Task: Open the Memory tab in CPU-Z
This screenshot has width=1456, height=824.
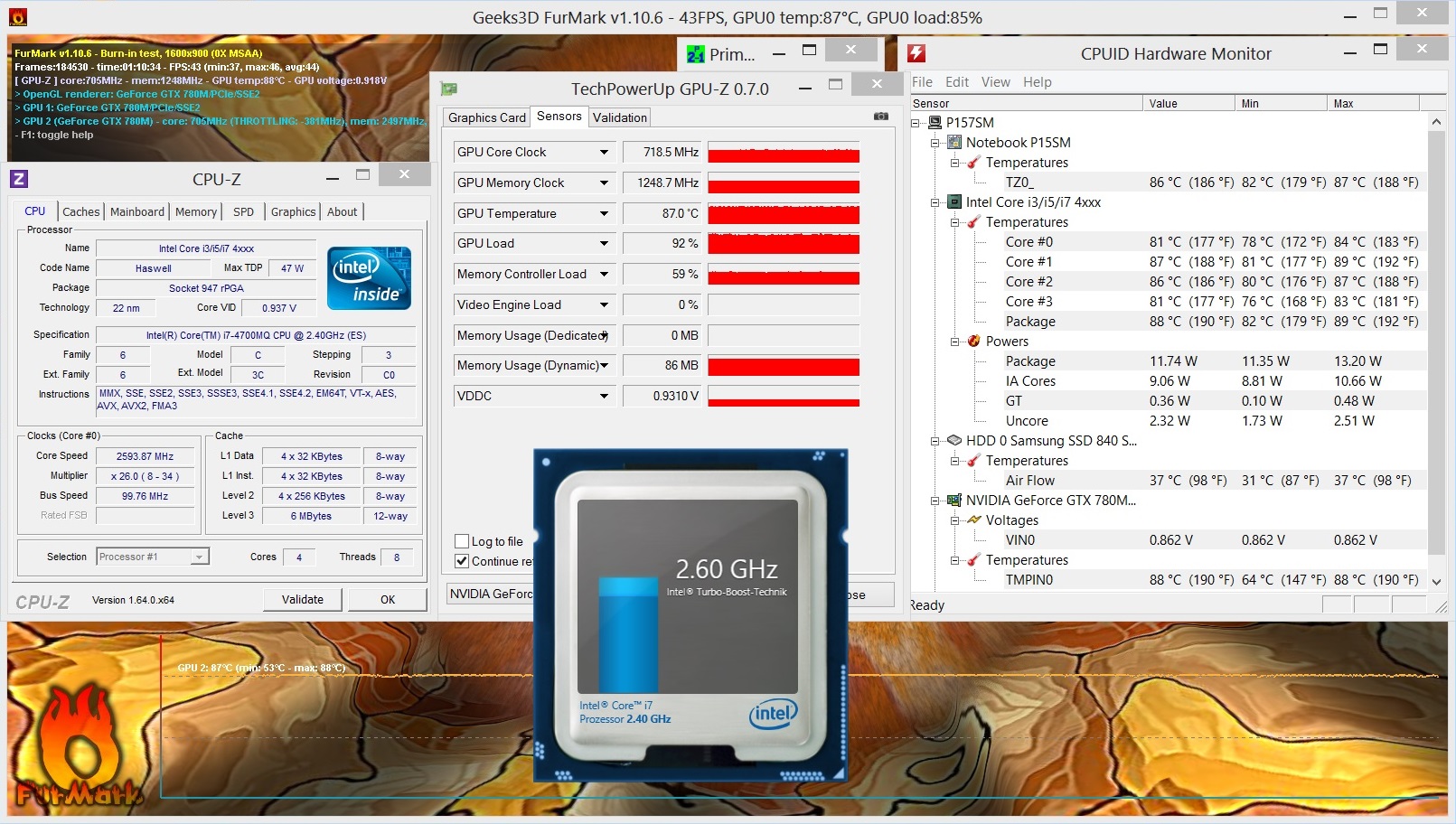Action: (x=196, y=211)
